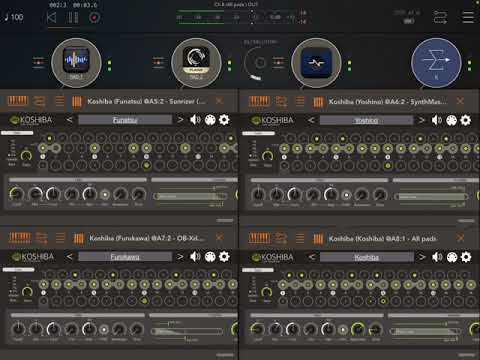480x360 pixels.
Task: Open MIDI connector settings in Yoshino panel
Action: (451, 120)
